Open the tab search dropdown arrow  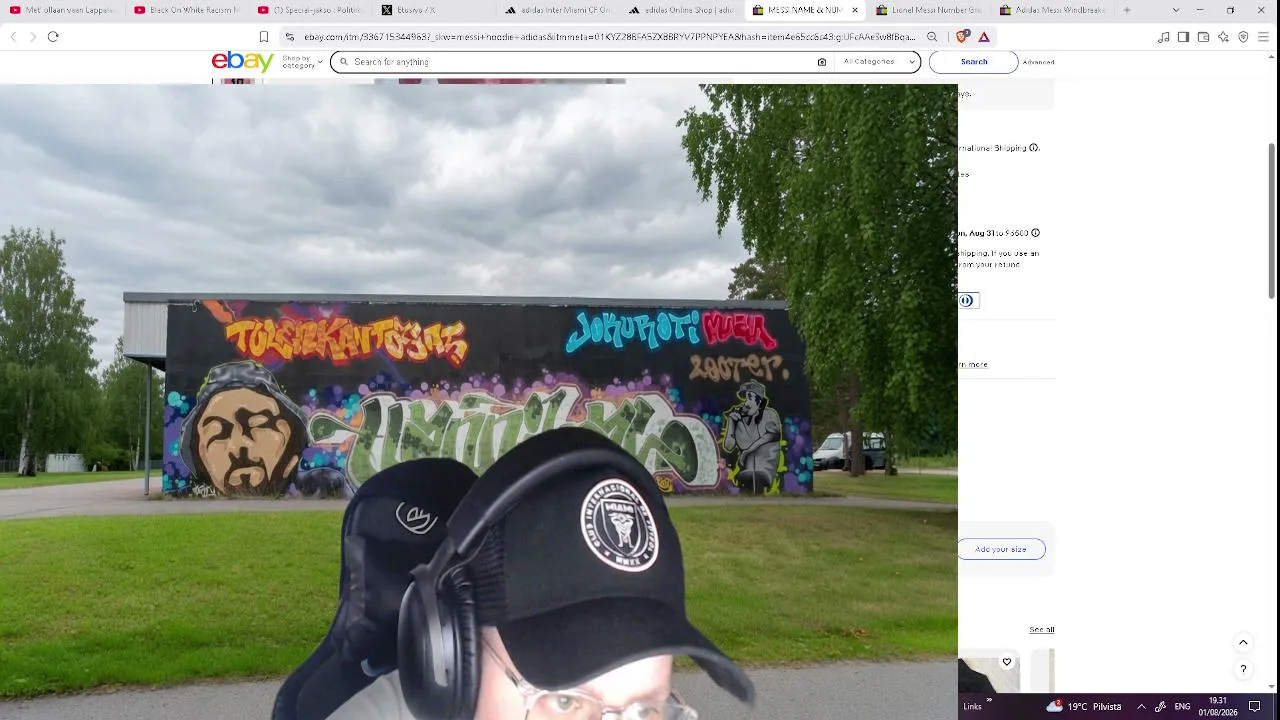point(1174,10)
